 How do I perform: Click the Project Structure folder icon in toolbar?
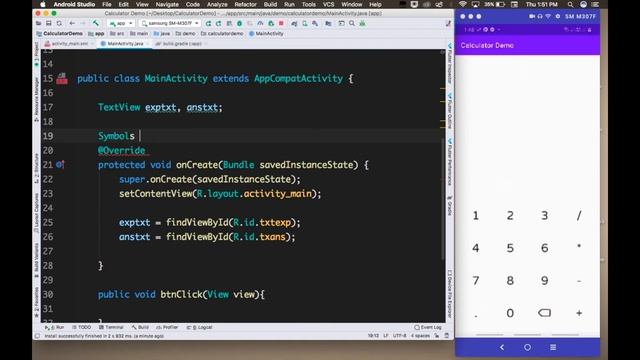(329, 24)
